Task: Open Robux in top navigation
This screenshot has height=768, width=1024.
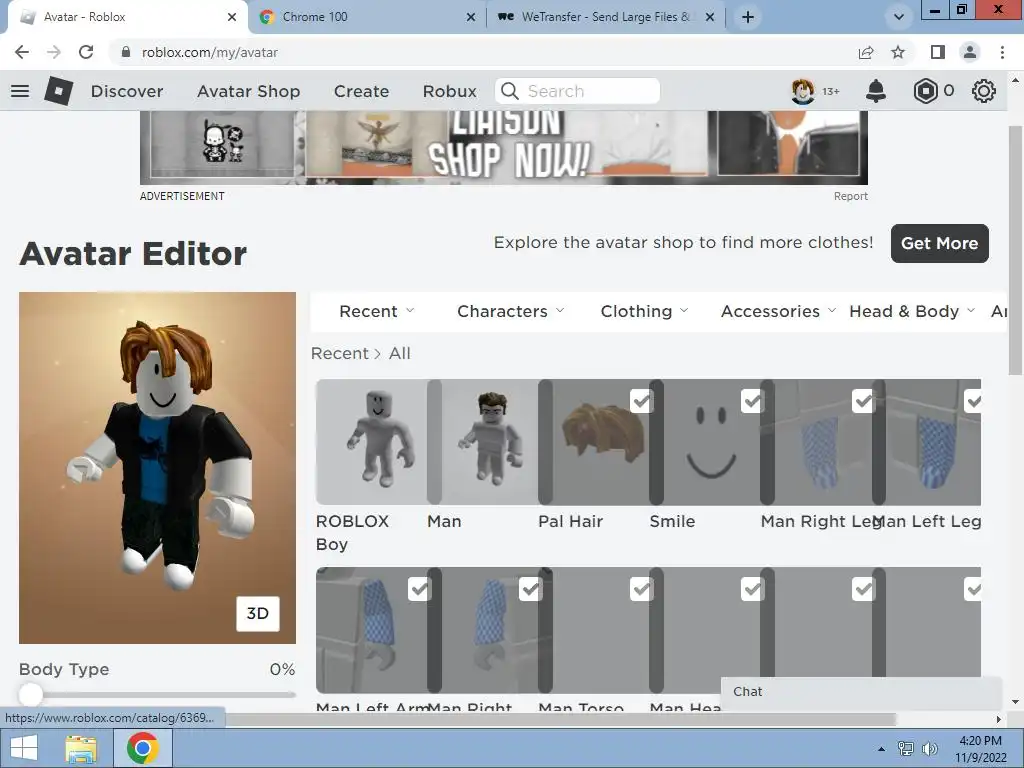Action: pyautogui.click(x=449, y=91)
